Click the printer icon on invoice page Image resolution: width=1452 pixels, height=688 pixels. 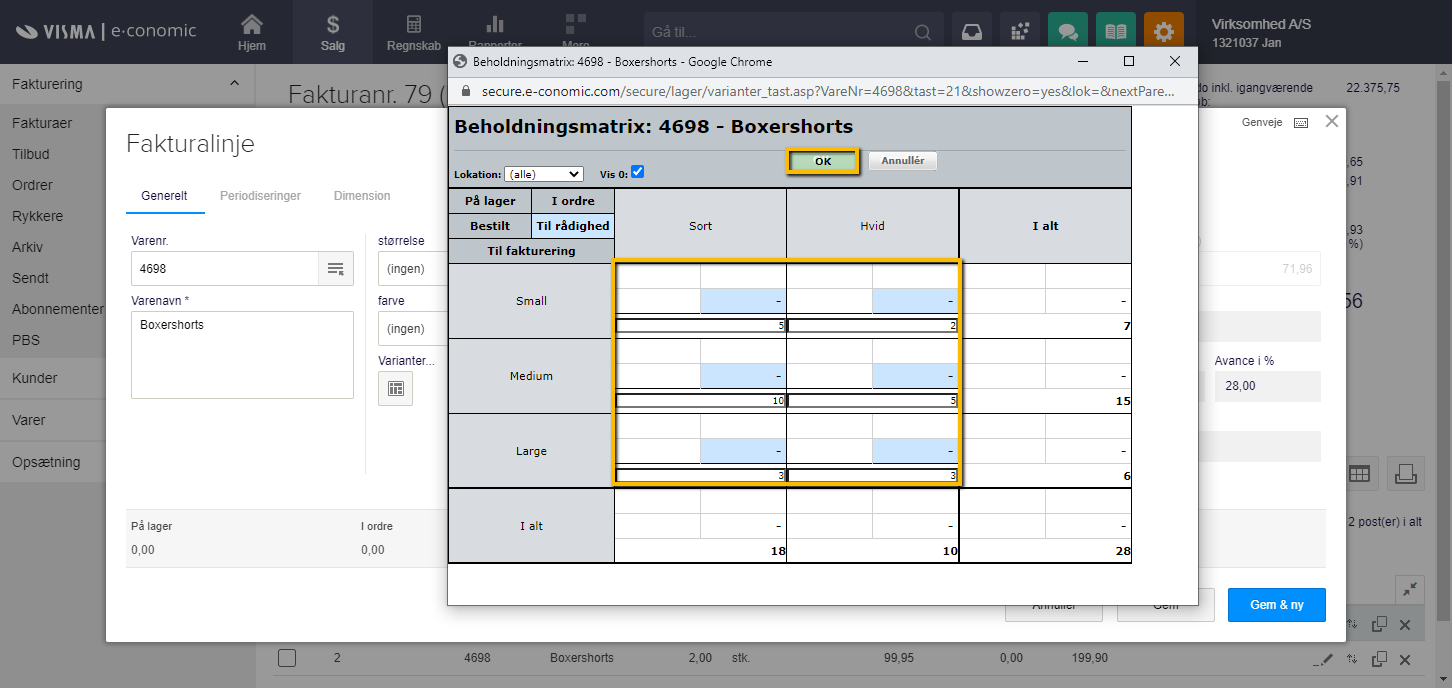click(1405, 474)
